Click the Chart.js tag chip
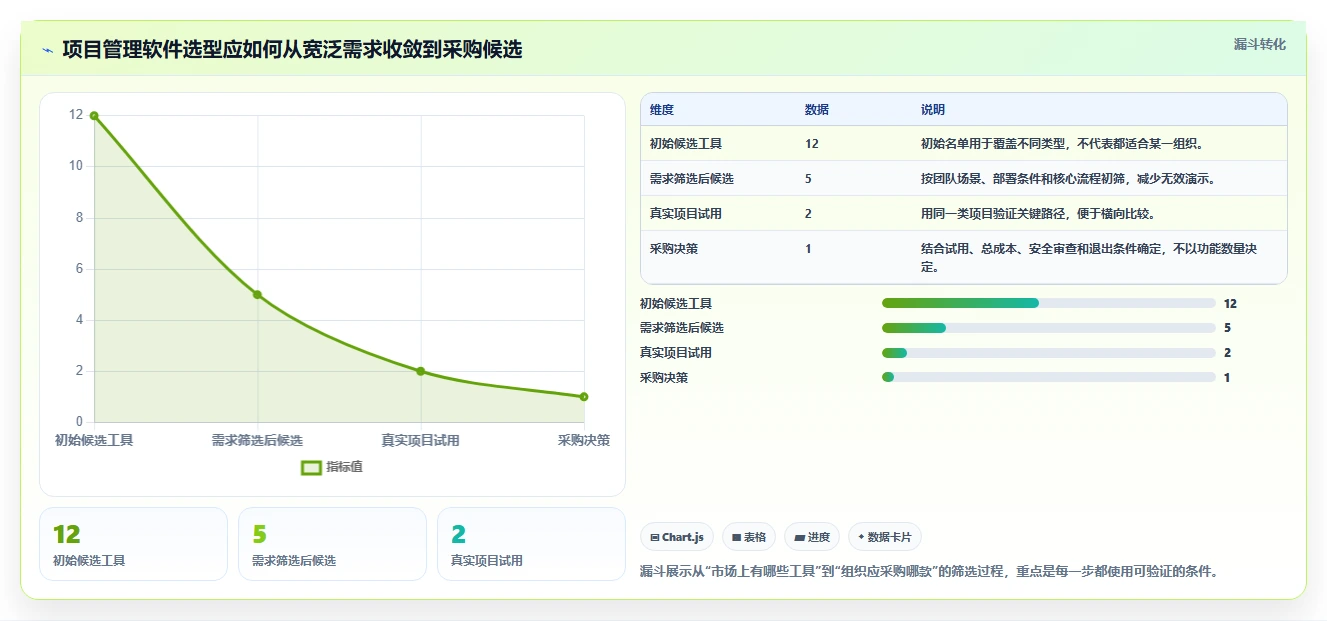 (677, 537)
